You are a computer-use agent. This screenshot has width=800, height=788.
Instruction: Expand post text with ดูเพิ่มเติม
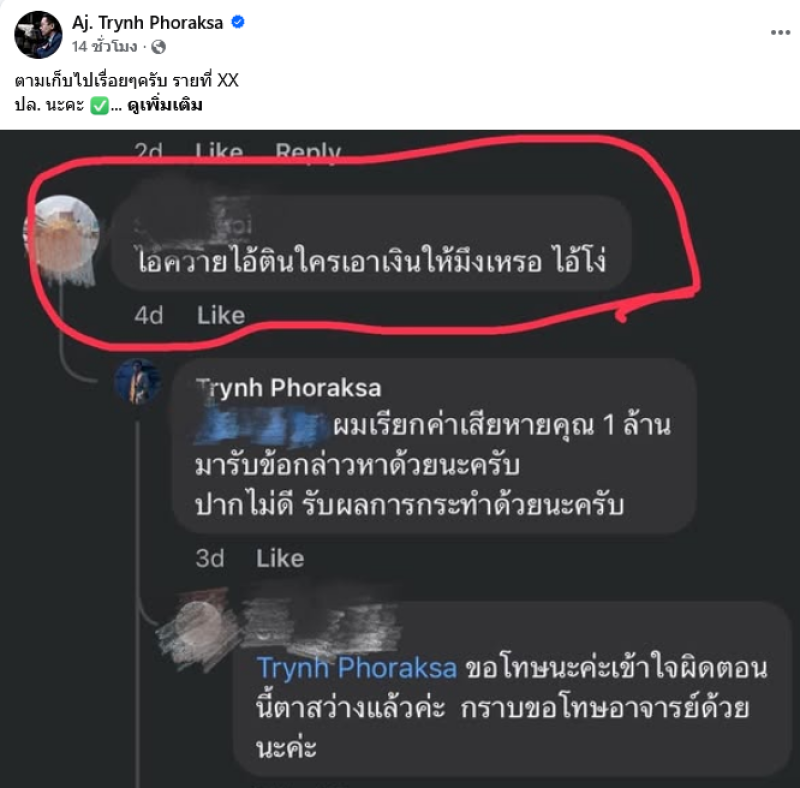point(165,105)
